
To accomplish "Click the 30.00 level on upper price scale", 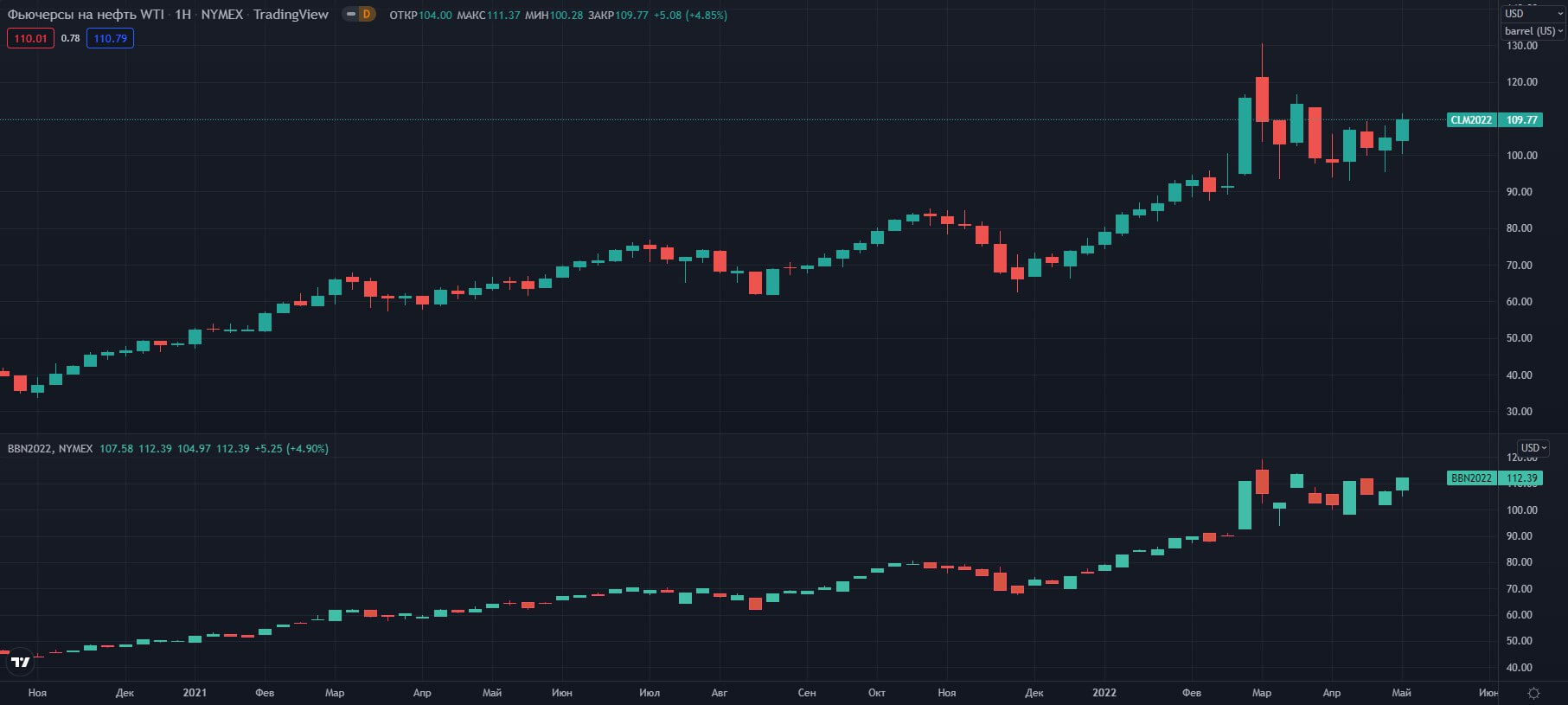I will pos(1521,411).
